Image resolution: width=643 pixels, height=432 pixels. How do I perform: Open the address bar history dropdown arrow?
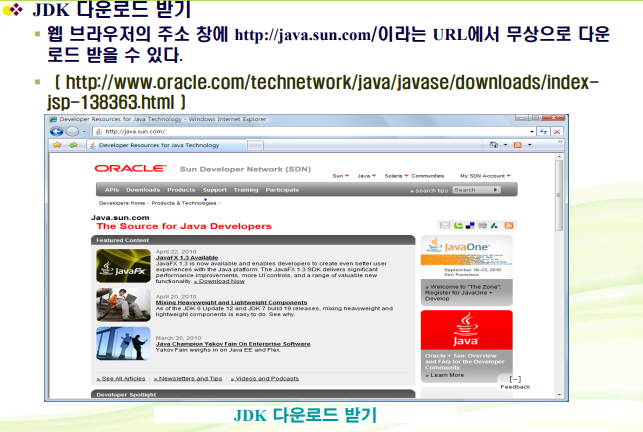531,132
